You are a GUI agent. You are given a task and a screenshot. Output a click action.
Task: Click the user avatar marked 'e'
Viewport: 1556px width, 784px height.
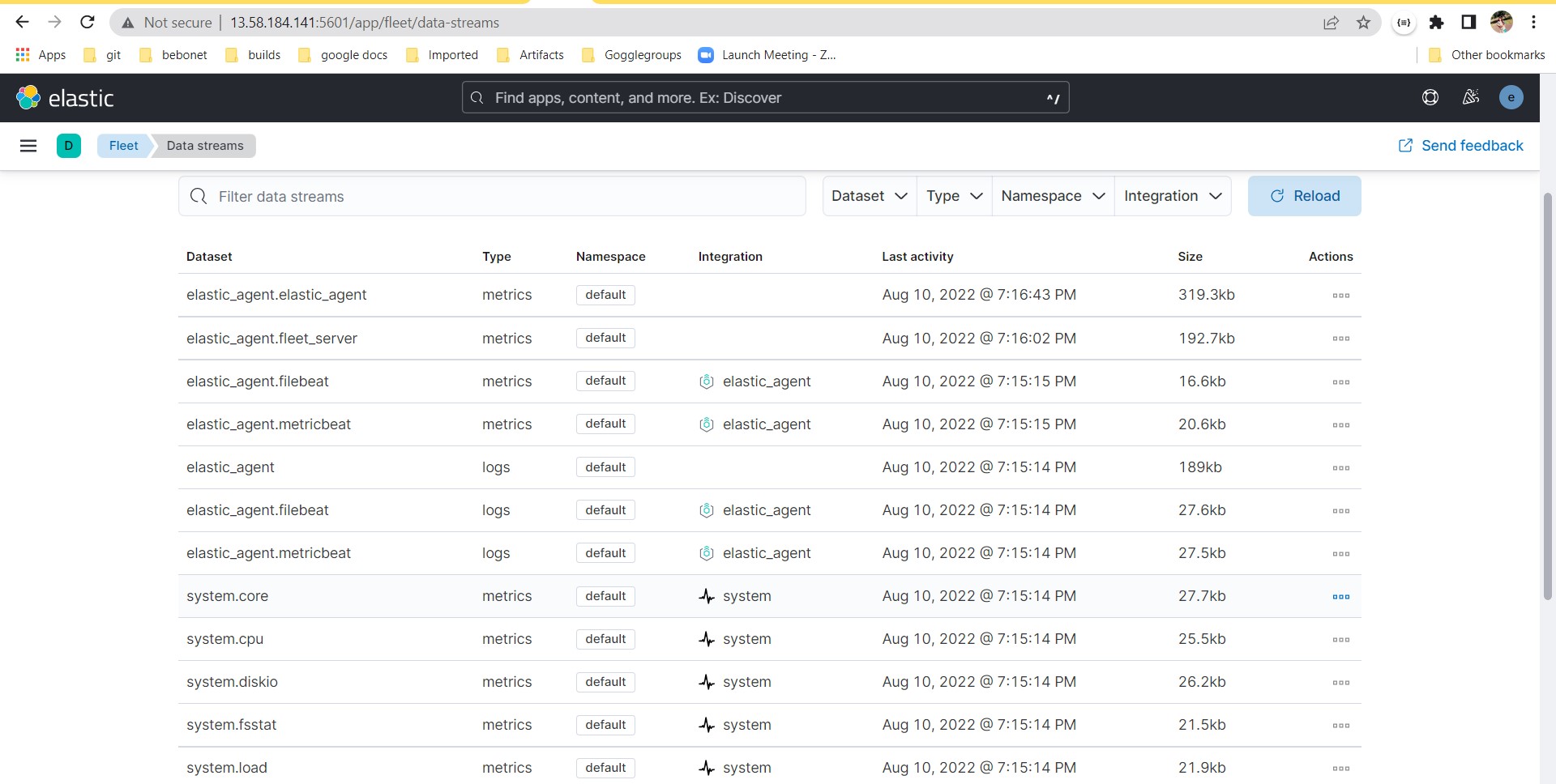(x=1512, y=97)
